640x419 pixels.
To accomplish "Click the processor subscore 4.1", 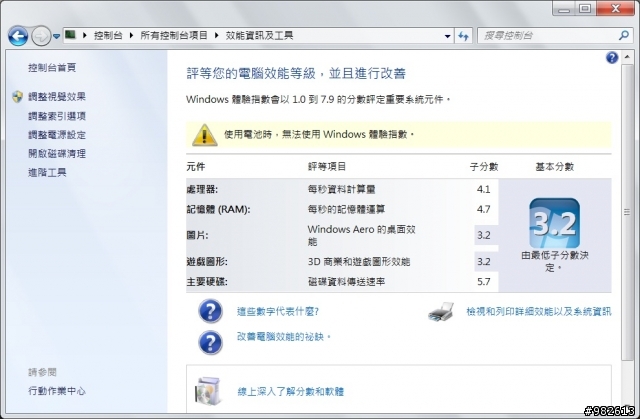I will click(484, 189).
